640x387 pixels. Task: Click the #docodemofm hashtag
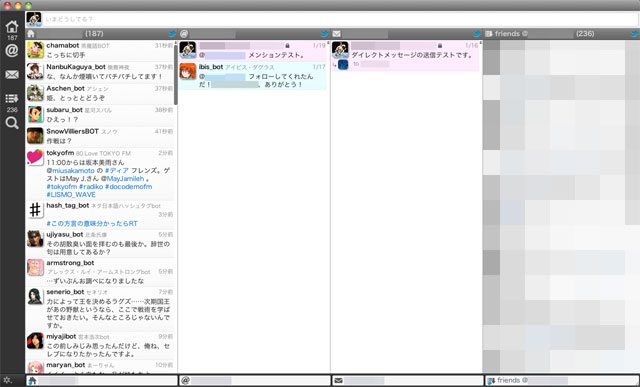129,187
